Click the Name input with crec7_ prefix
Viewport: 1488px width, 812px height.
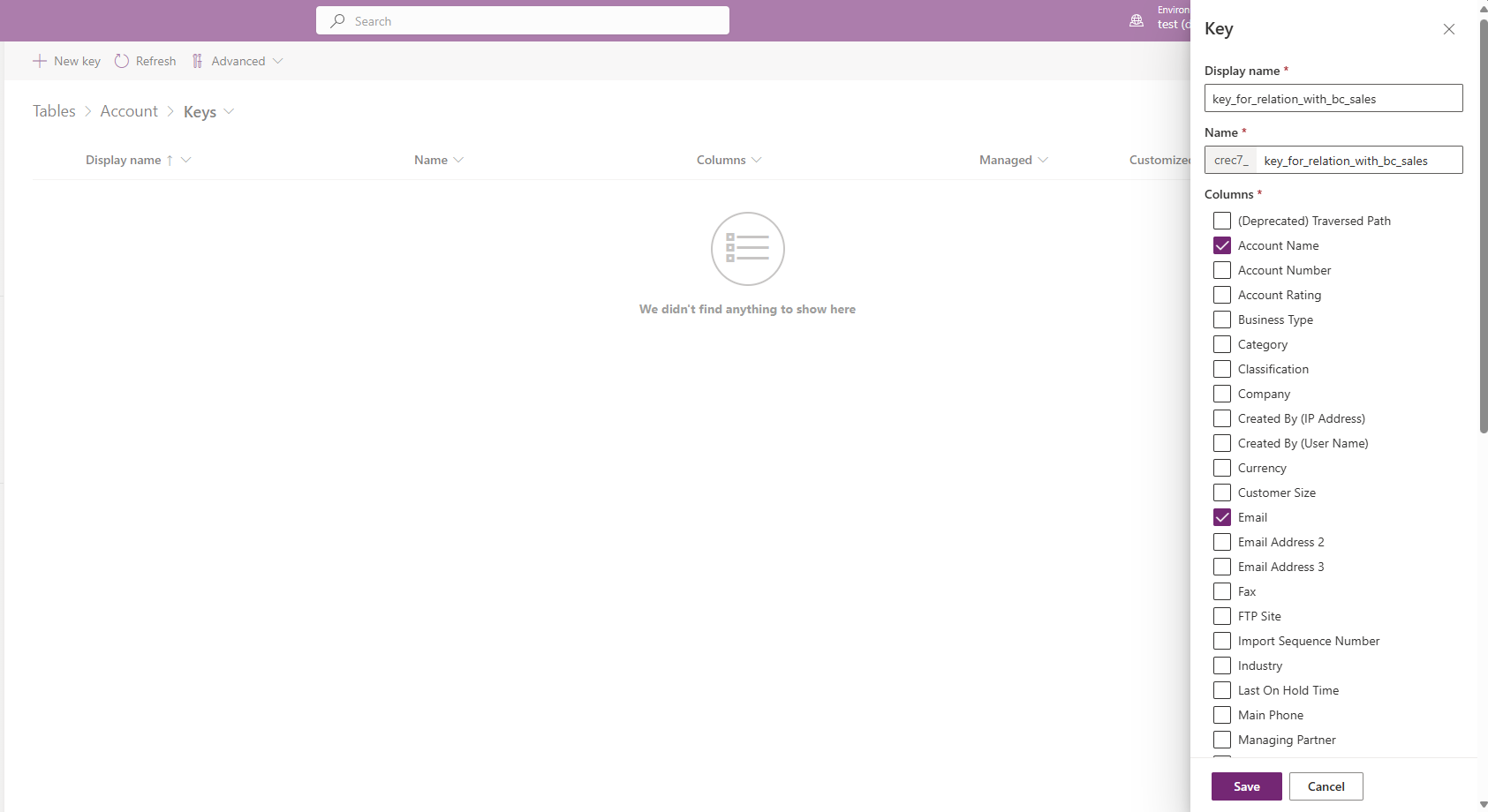pos(1333,160)
